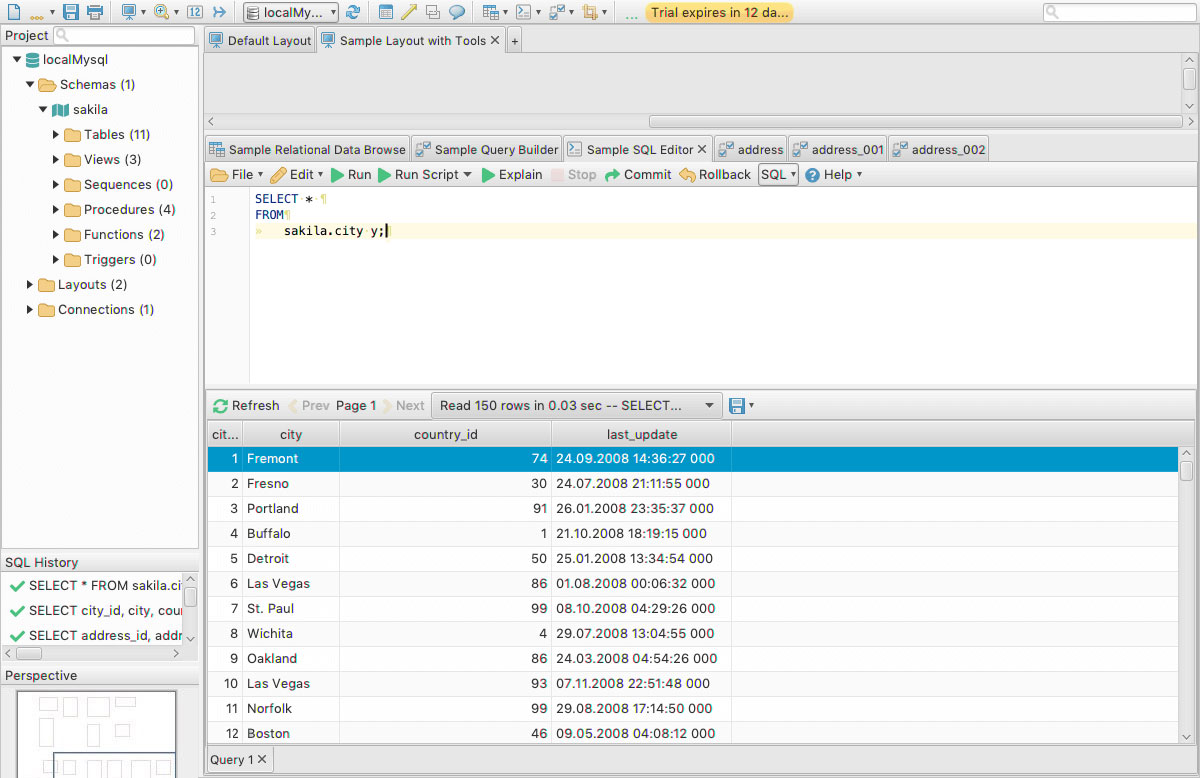Select the Functions (2) tree item
Screen dimensions: 1200x778
115,235
